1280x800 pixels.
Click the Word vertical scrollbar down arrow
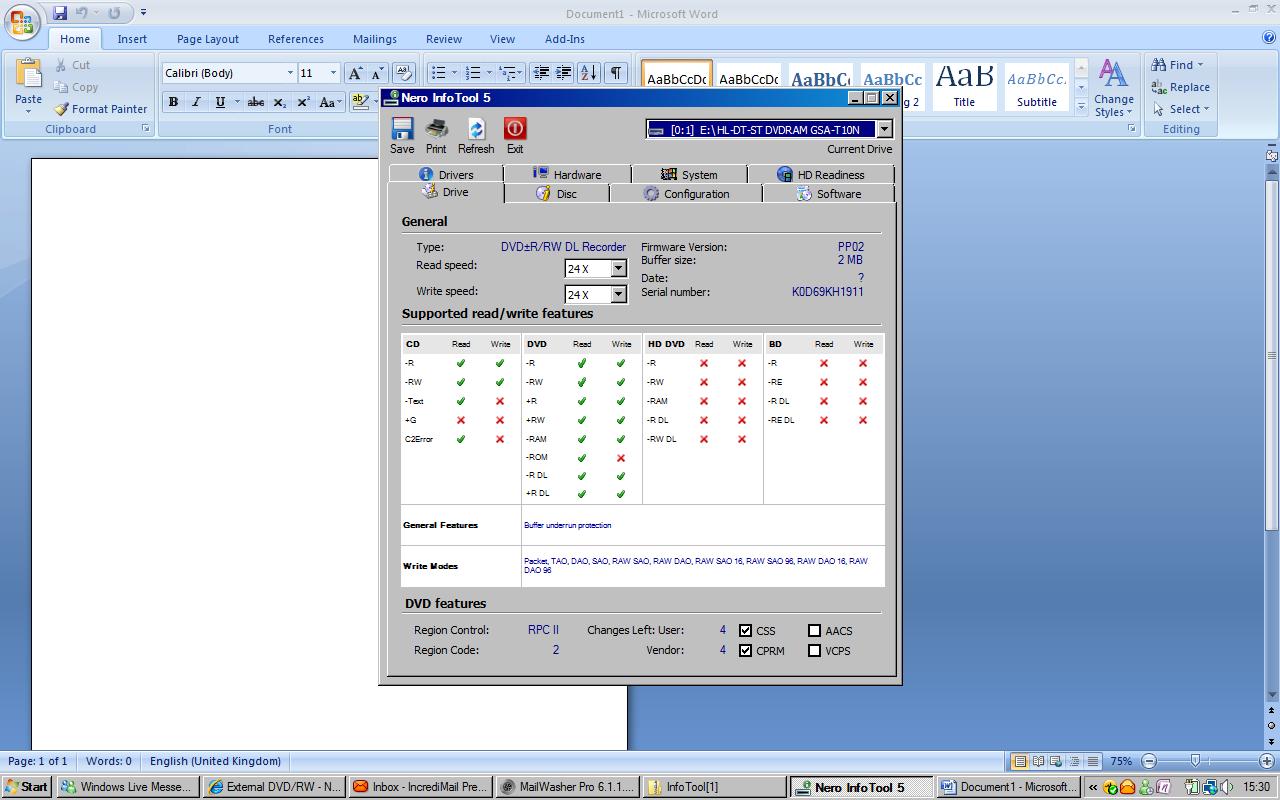(1271, 694)
